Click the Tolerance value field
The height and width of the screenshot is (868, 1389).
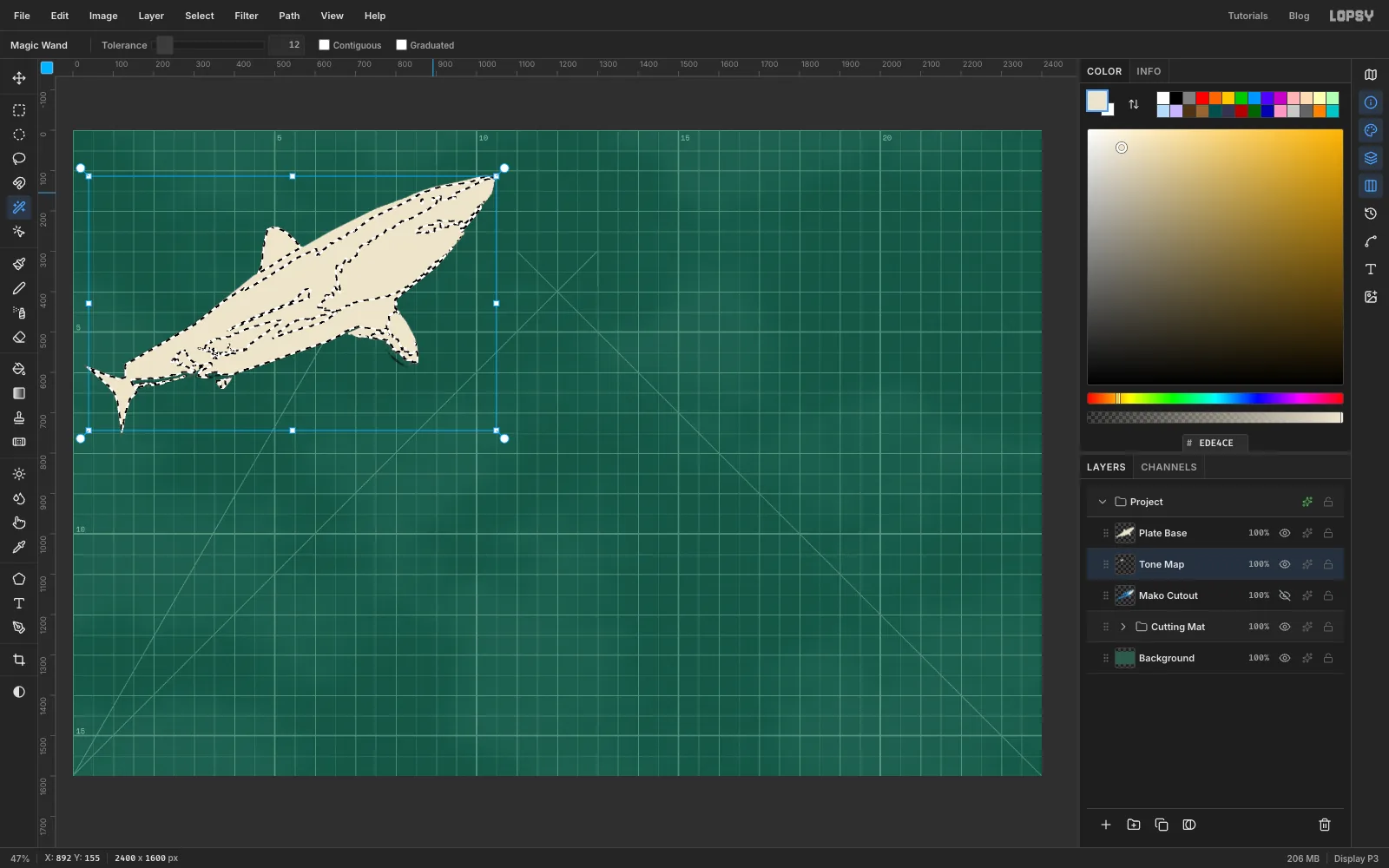(286, 45)
